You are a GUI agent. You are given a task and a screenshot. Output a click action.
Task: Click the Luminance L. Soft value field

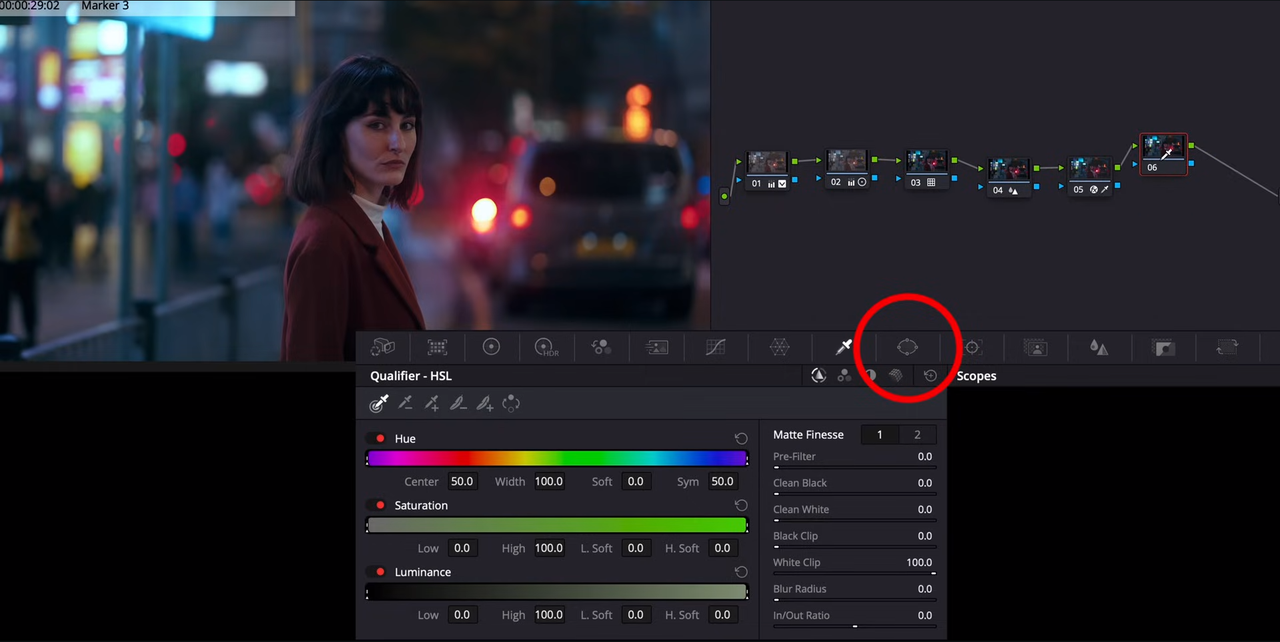[x=635, y=615]
